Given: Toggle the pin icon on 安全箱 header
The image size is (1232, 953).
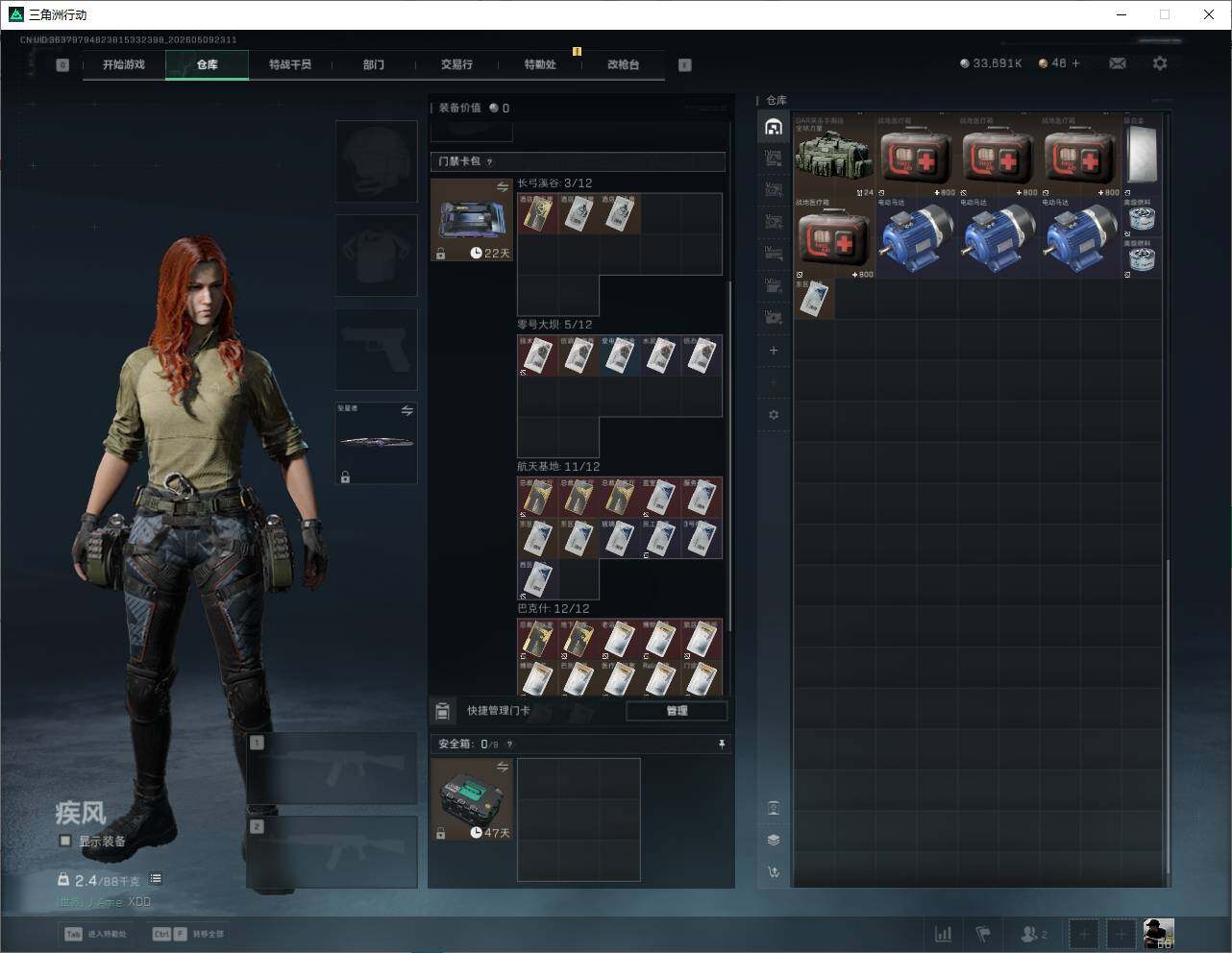Looking at the screenshot, I should pyautogui.click(x=722, y=744).
